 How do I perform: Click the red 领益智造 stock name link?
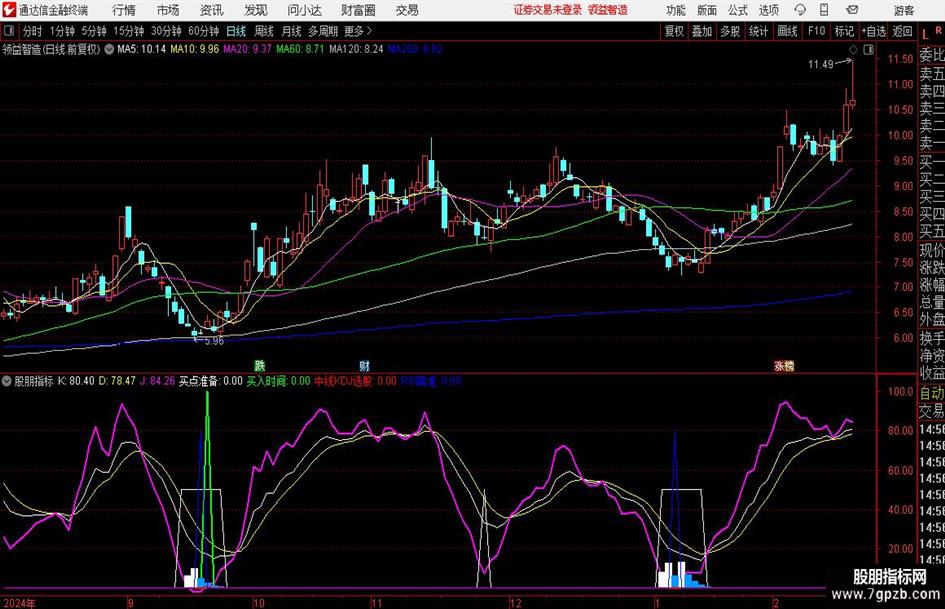(x=608, y=10)
